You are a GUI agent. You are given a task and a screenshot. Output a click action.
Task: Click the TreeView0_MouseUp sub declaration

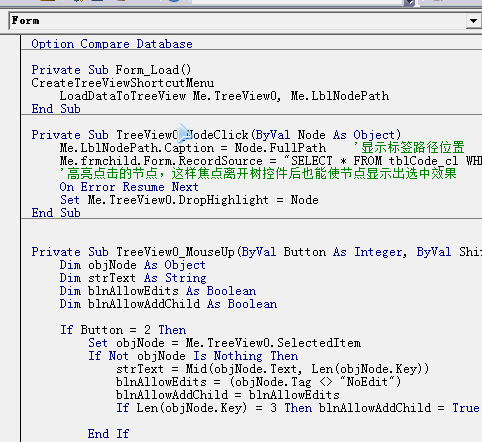click(x=257, y=252)
